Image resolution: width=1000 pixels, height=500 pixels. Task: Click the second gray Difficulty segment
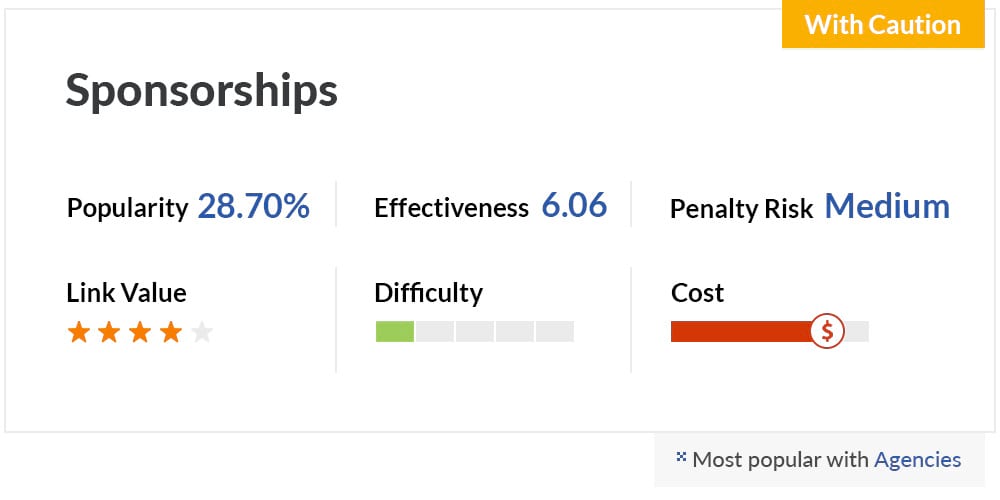click(x=474, y=332)
